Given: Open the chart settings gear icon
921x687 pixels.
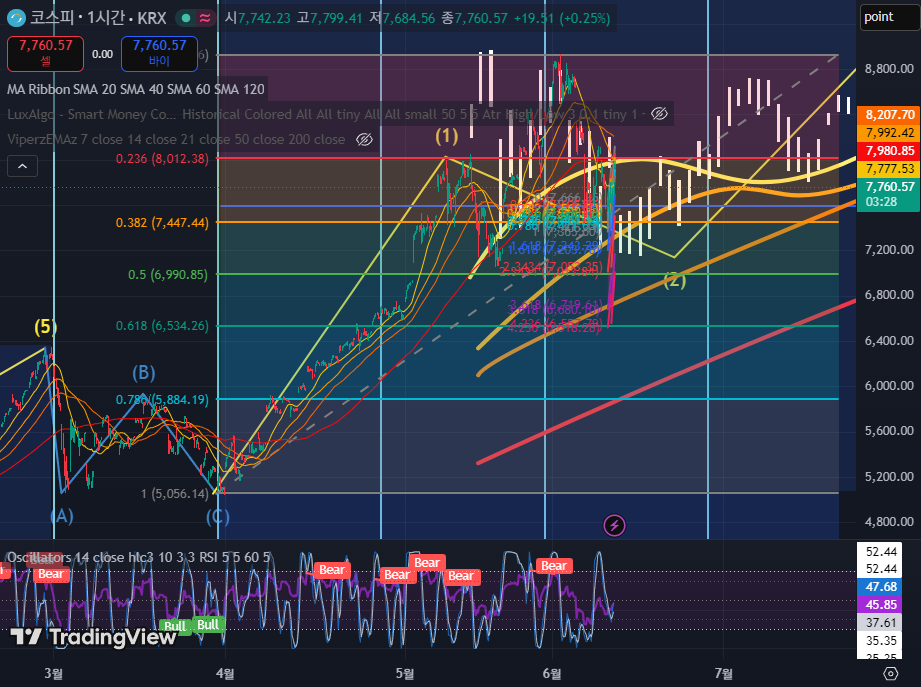Looking at the screenshot, I should click(x=890, y=673).
